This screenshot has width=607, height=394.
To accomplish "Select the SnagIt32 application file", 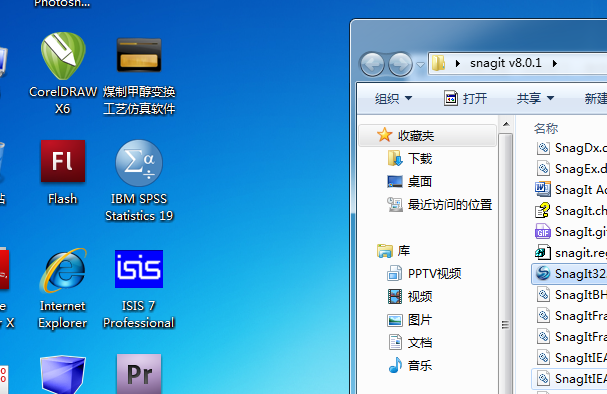I will (569, 274).
